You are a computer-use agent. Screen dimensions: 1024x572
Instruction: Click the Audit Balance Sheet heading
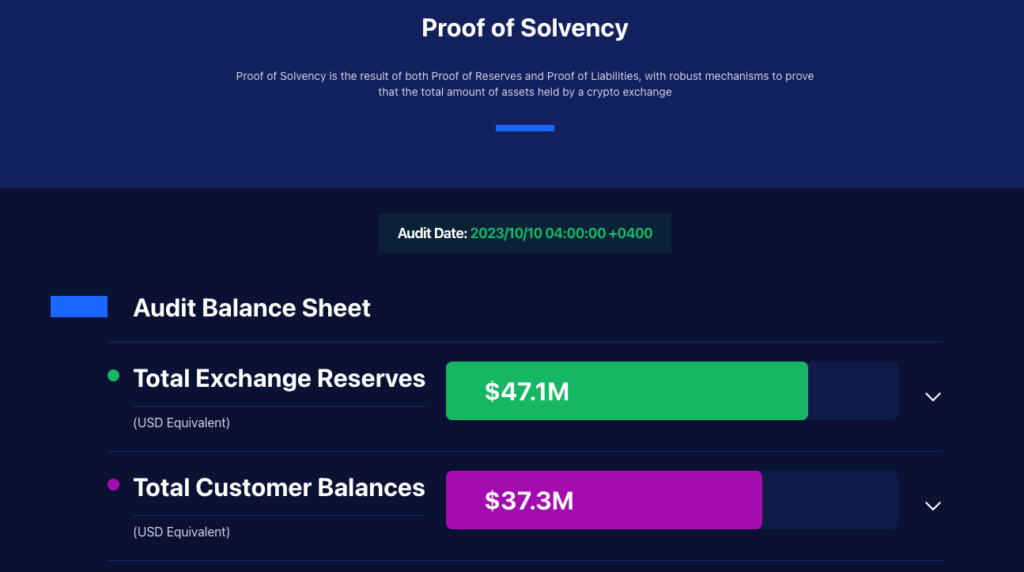[x=252, y=308]
